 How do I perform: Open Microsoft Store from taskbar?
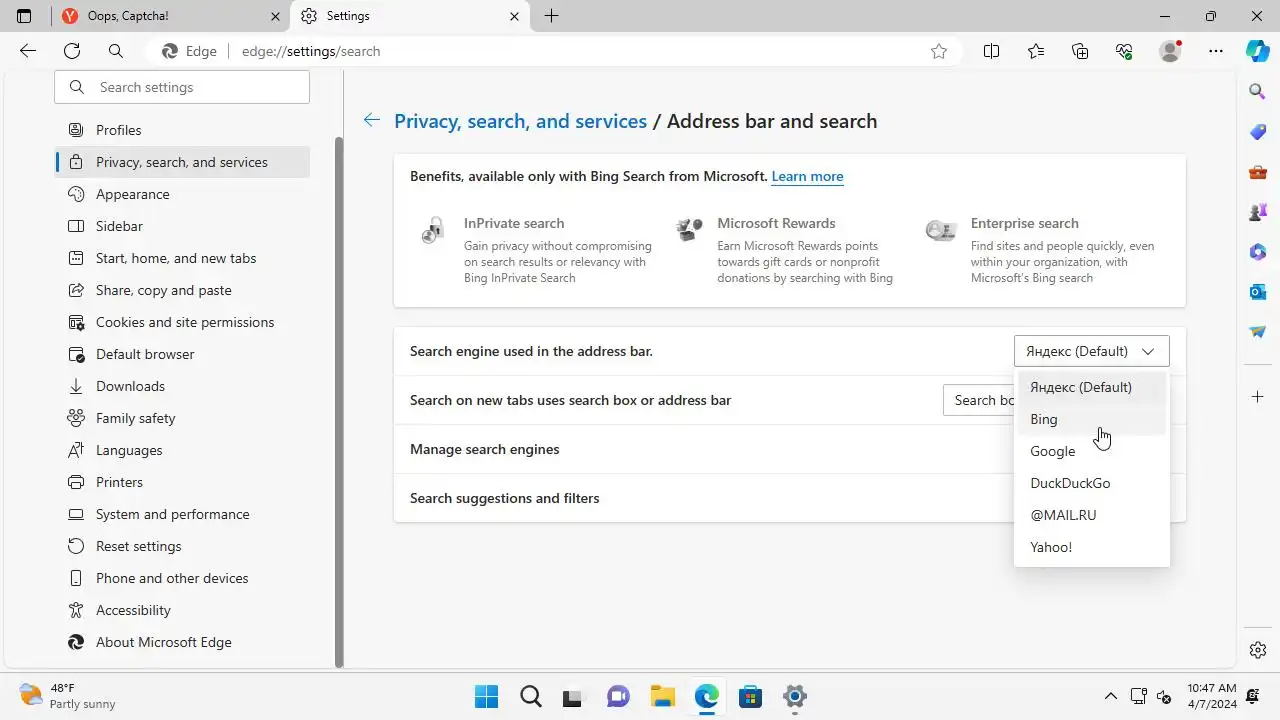click(750, 696)
